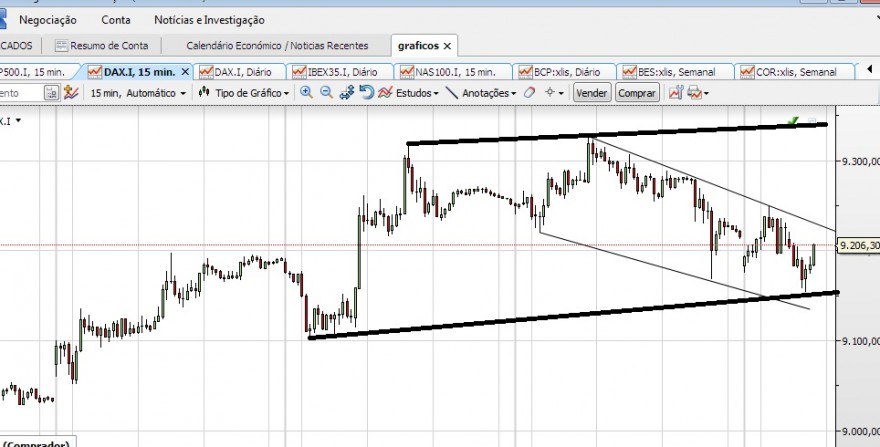Switch to the BES:xlis, Semanal chart tab

(675, 72)
